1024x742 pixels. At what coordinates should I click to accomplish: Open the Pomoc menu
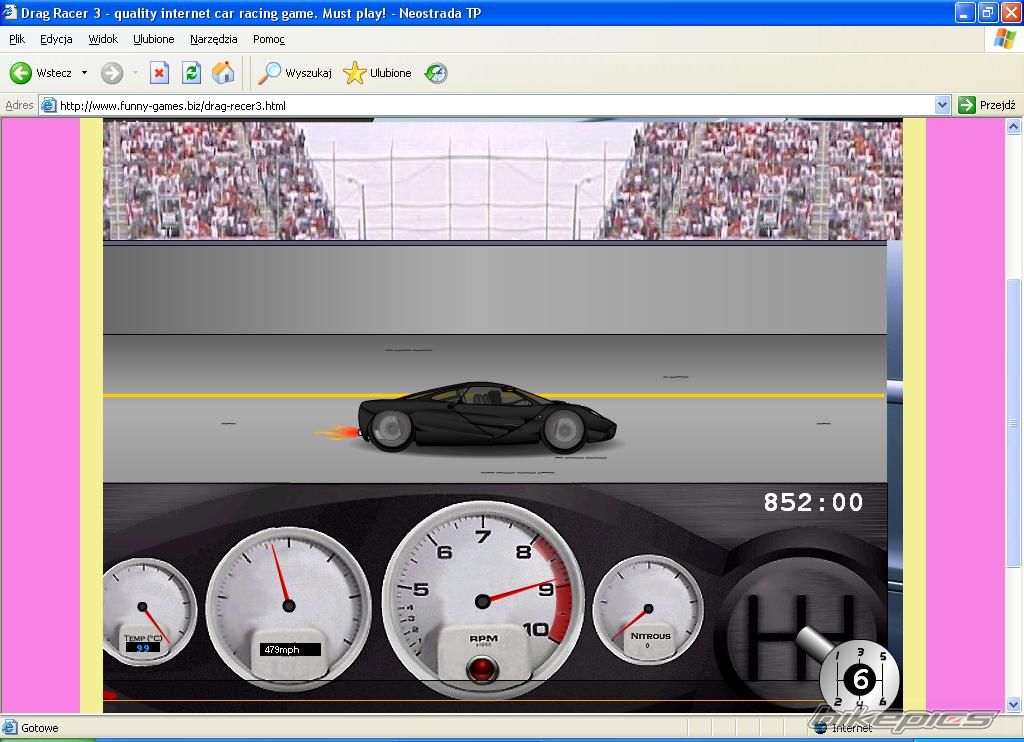(268, 39)
